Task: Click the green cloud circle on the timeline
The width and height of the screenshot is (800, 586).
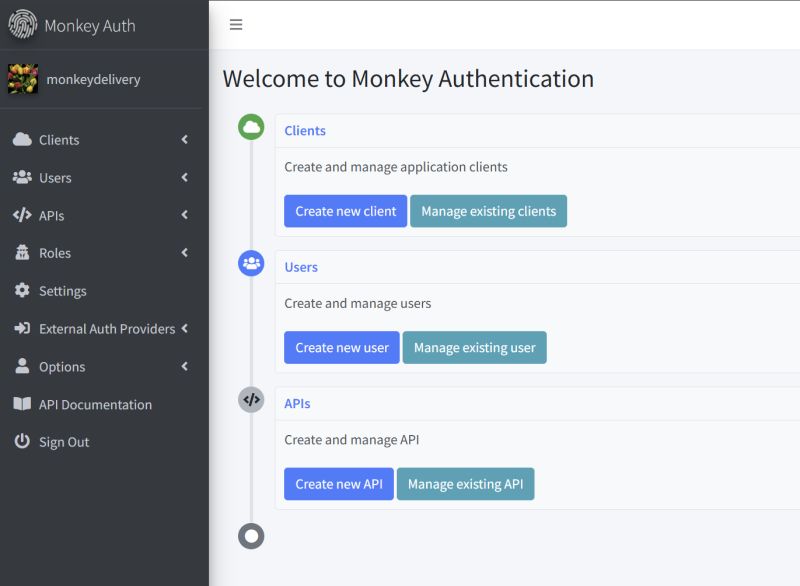Action: [250, 127]
